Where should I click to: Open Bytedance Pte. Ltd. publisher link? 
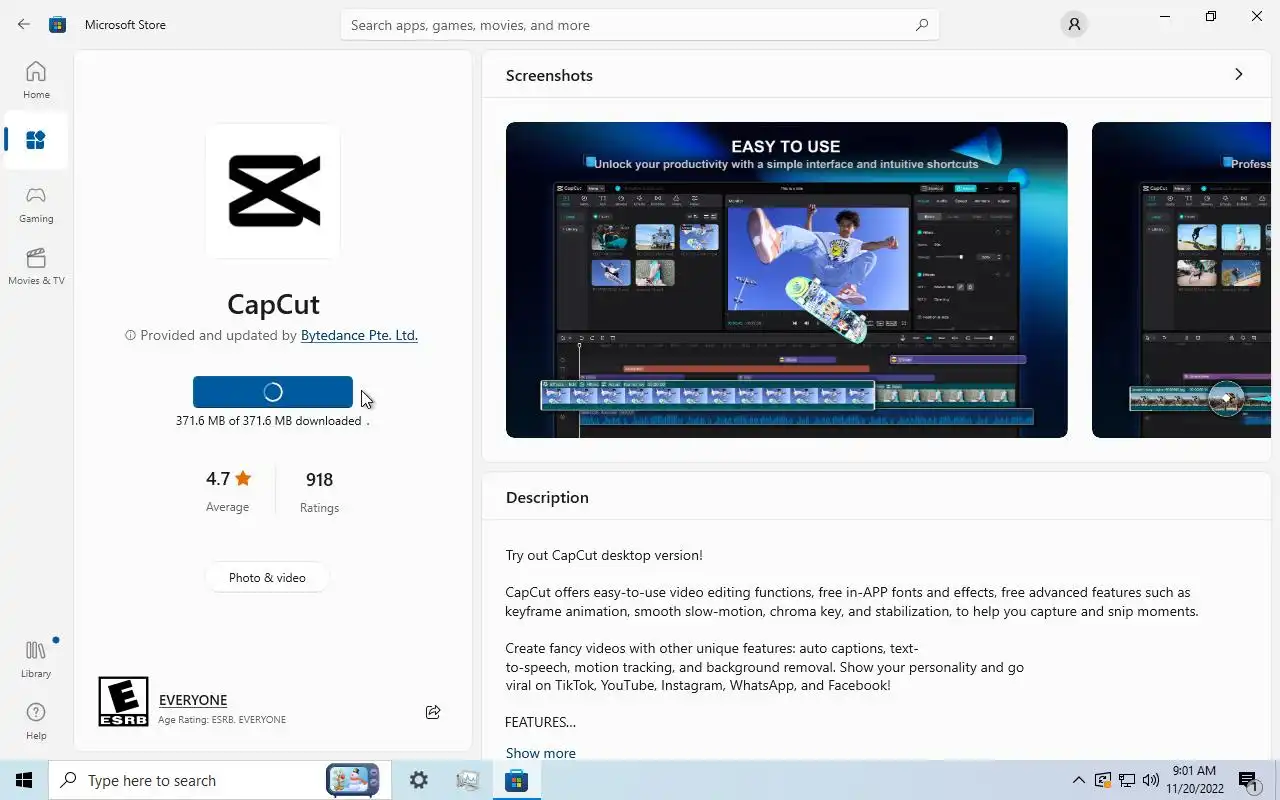tap(359, 336)
